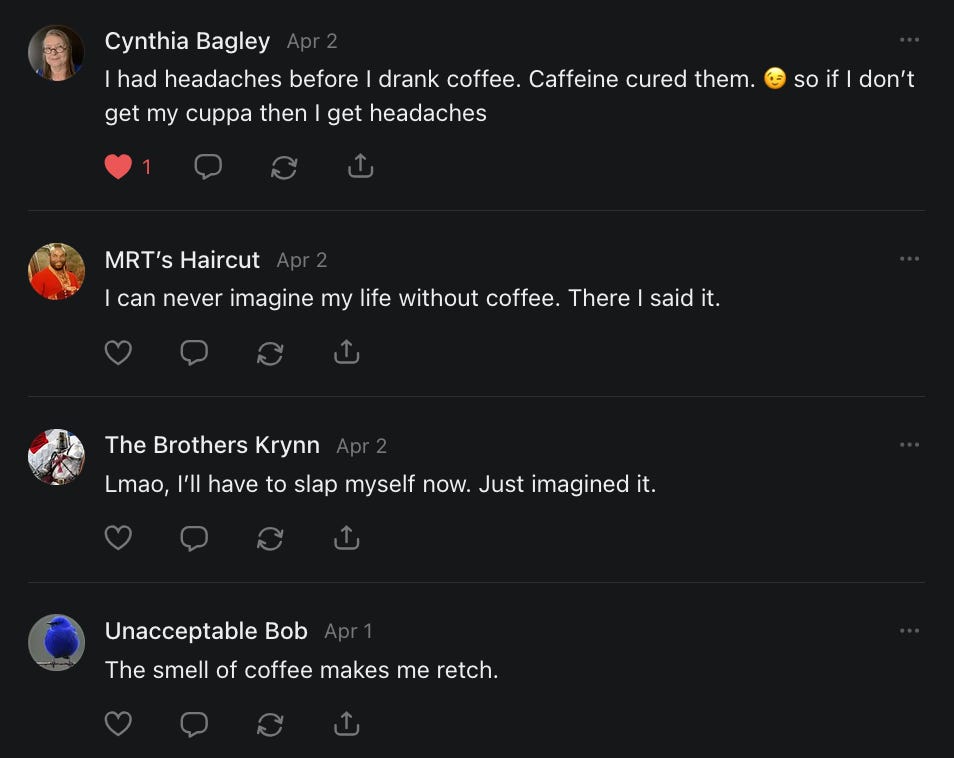Restack MRT's Haircut comment
The image size is (954, 758).
coord(270,352)
